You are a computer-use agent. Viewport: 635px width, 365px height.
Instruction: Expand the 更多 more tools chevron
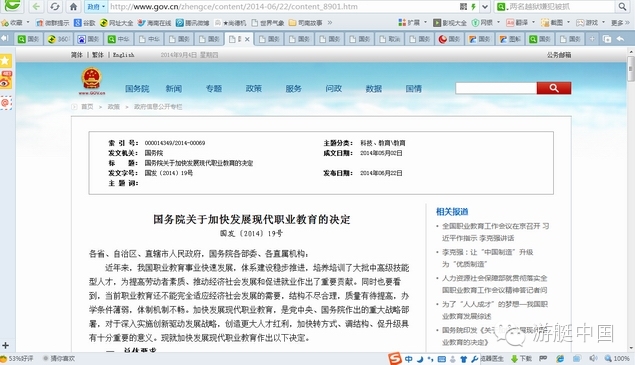tap(620, 23)
